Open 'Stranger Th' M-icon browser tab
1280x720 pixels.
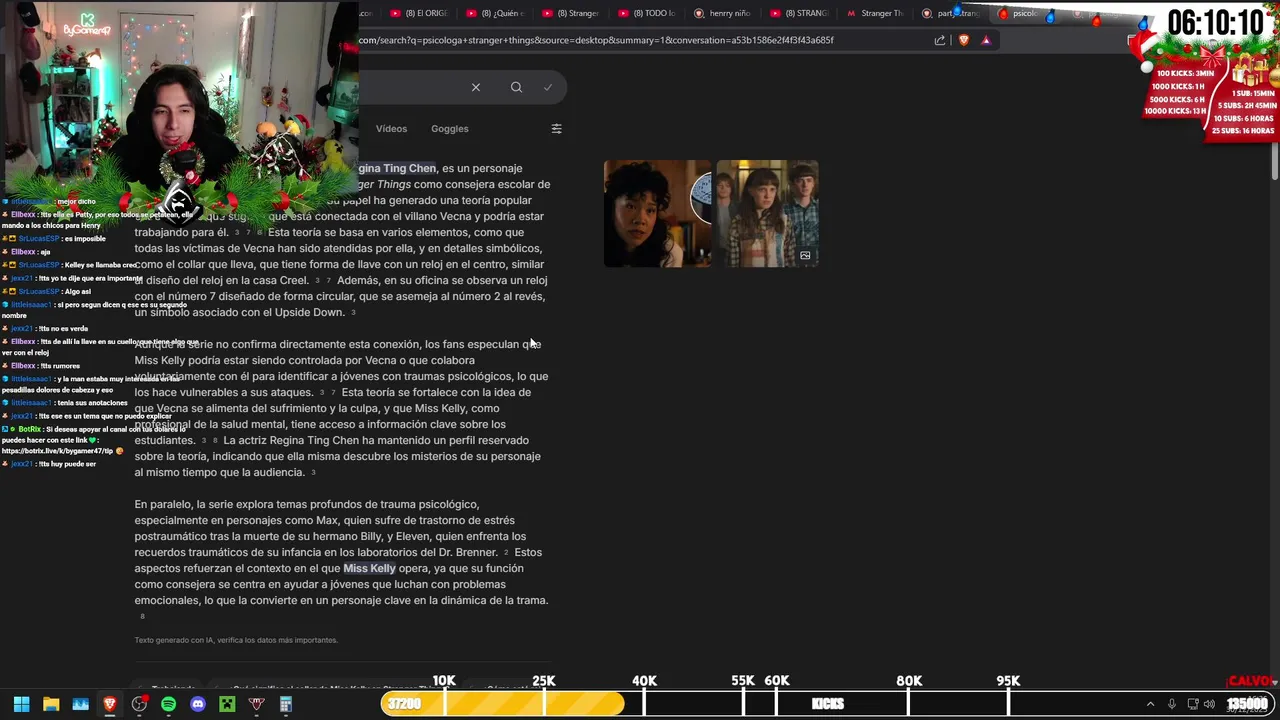(876, 13)
